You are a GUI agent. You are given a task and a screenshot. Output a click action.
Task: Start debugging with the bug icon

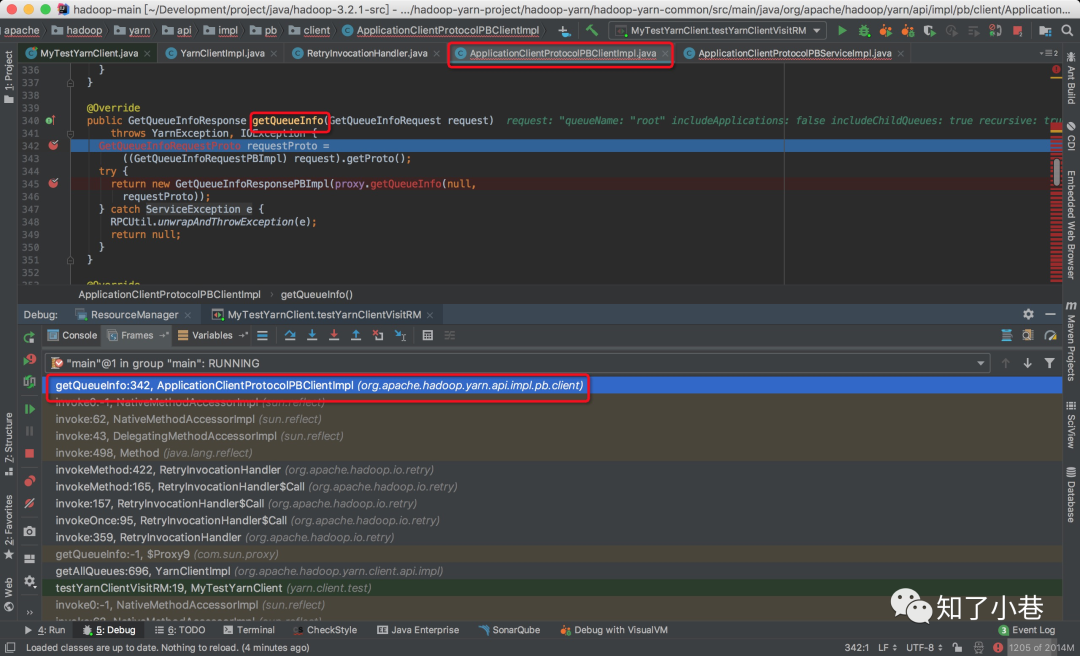(x=864, y=31)
